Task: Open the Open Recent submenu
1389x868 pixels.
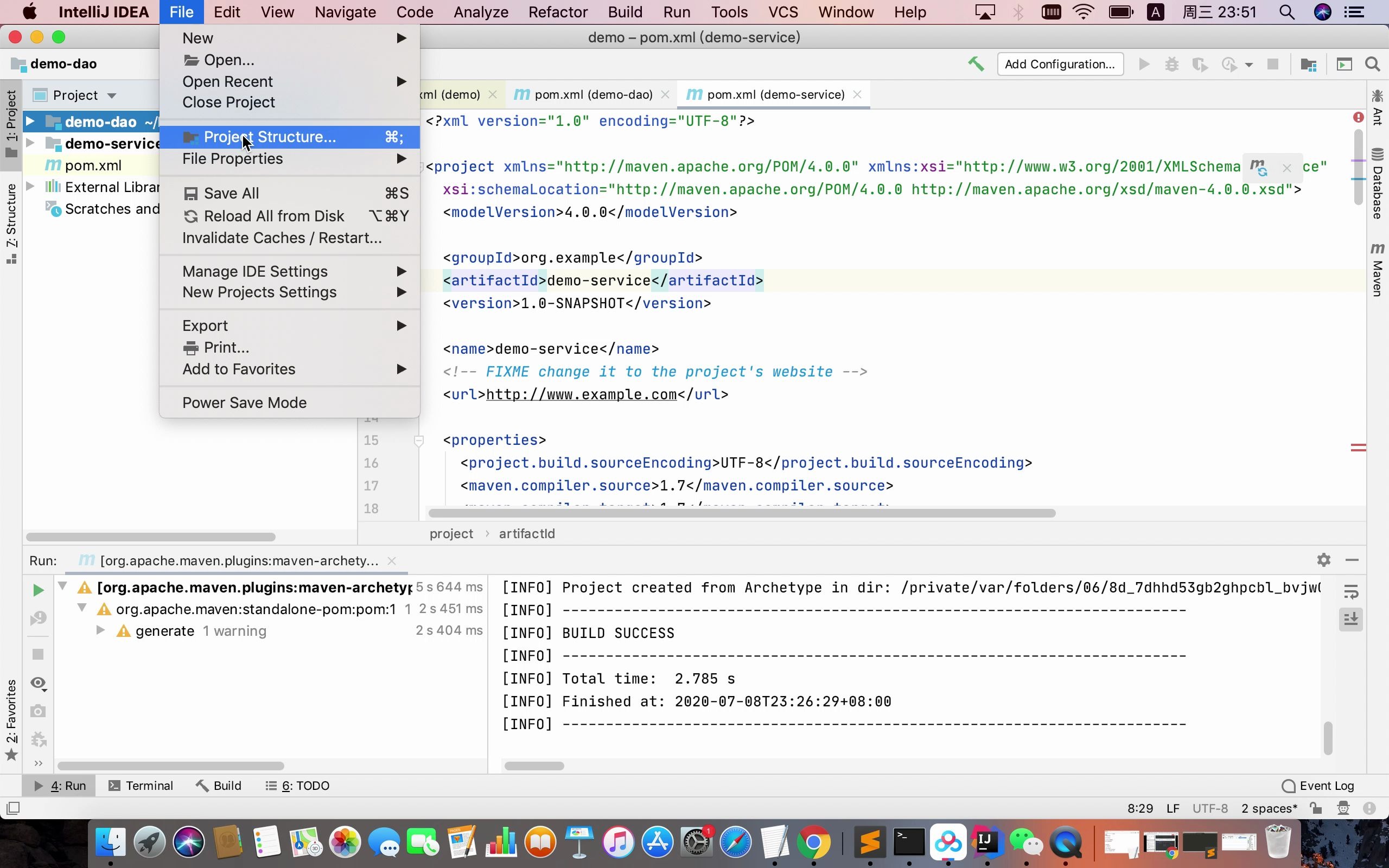Action: [x=290, y=81]
